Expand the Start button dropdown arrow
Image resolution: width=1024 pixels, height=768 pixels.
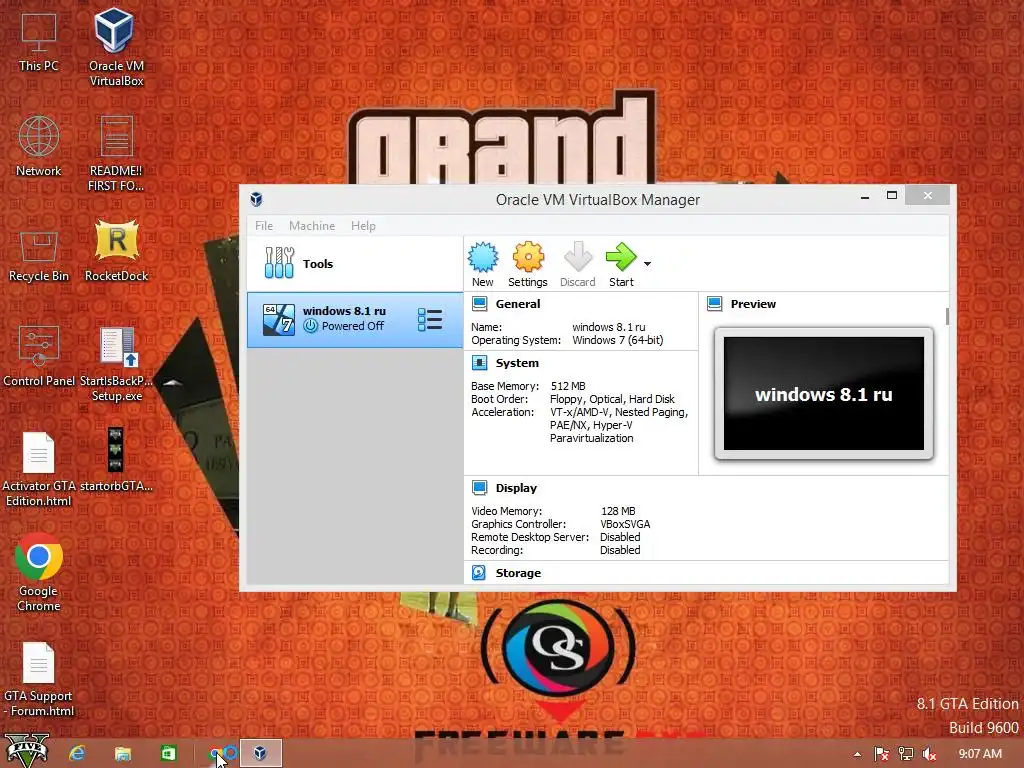[647, 264]
